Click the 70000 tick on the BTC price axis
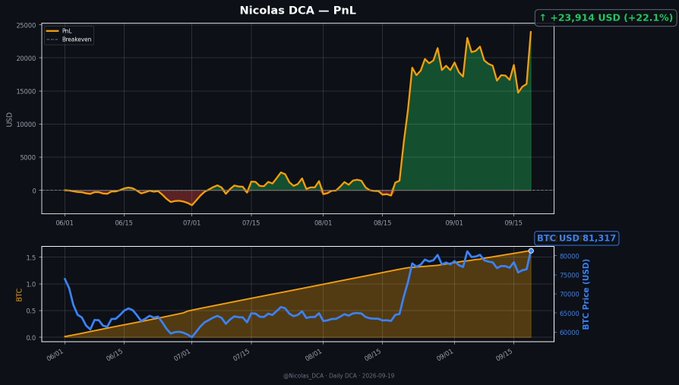Image resolution: width=679 pixels, height=385 pixels. click(569, 294)
